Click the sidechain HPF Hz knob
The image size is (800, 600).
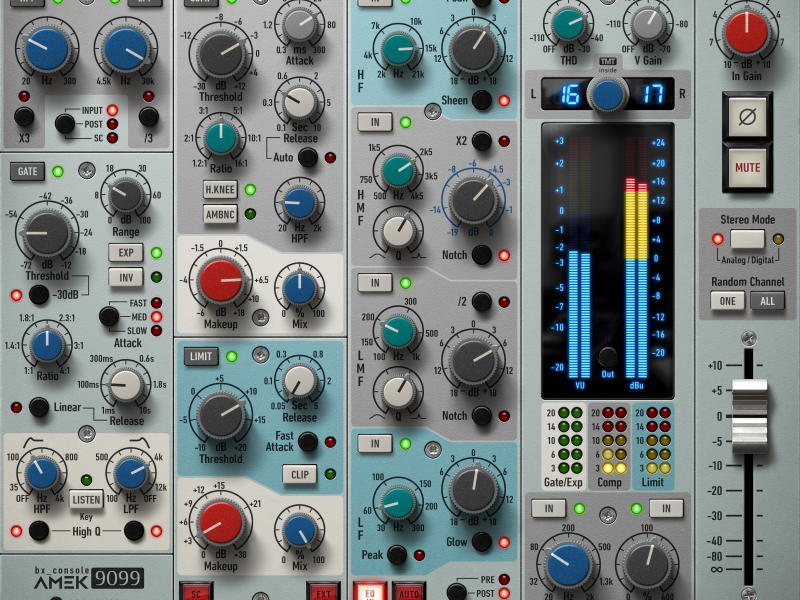(41, 473)
